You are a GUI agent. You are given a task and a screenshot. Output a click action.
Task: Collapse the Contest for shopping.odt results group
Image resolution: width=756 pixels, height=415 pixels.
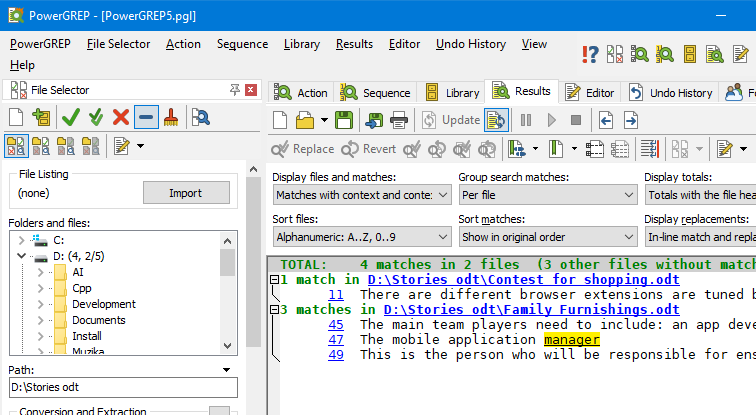[x=274, y=280]
